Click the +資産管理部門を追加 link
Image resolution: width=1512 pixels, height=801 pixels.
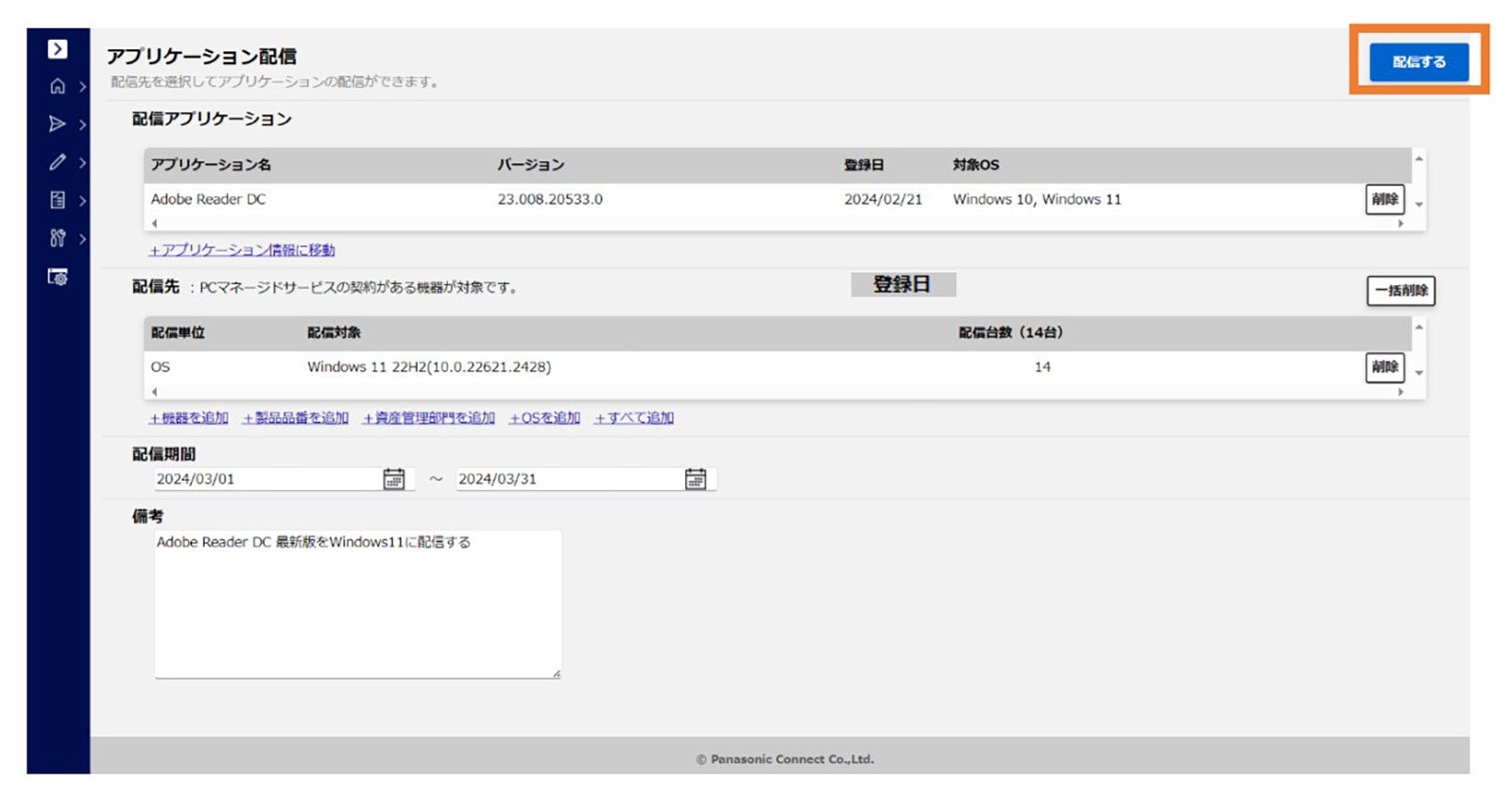[x=428, y=418]
